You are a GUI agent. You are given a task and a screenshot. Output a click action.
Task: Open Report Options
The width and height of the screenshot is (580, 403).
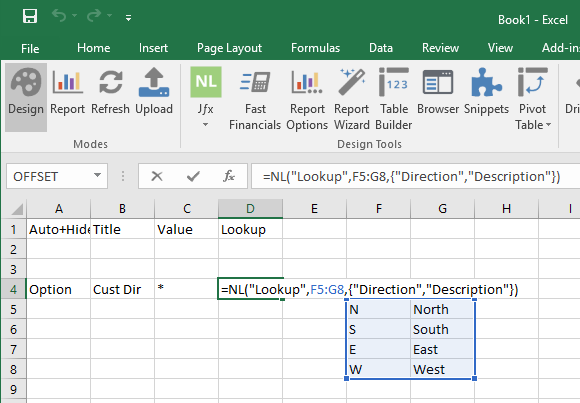307,99
